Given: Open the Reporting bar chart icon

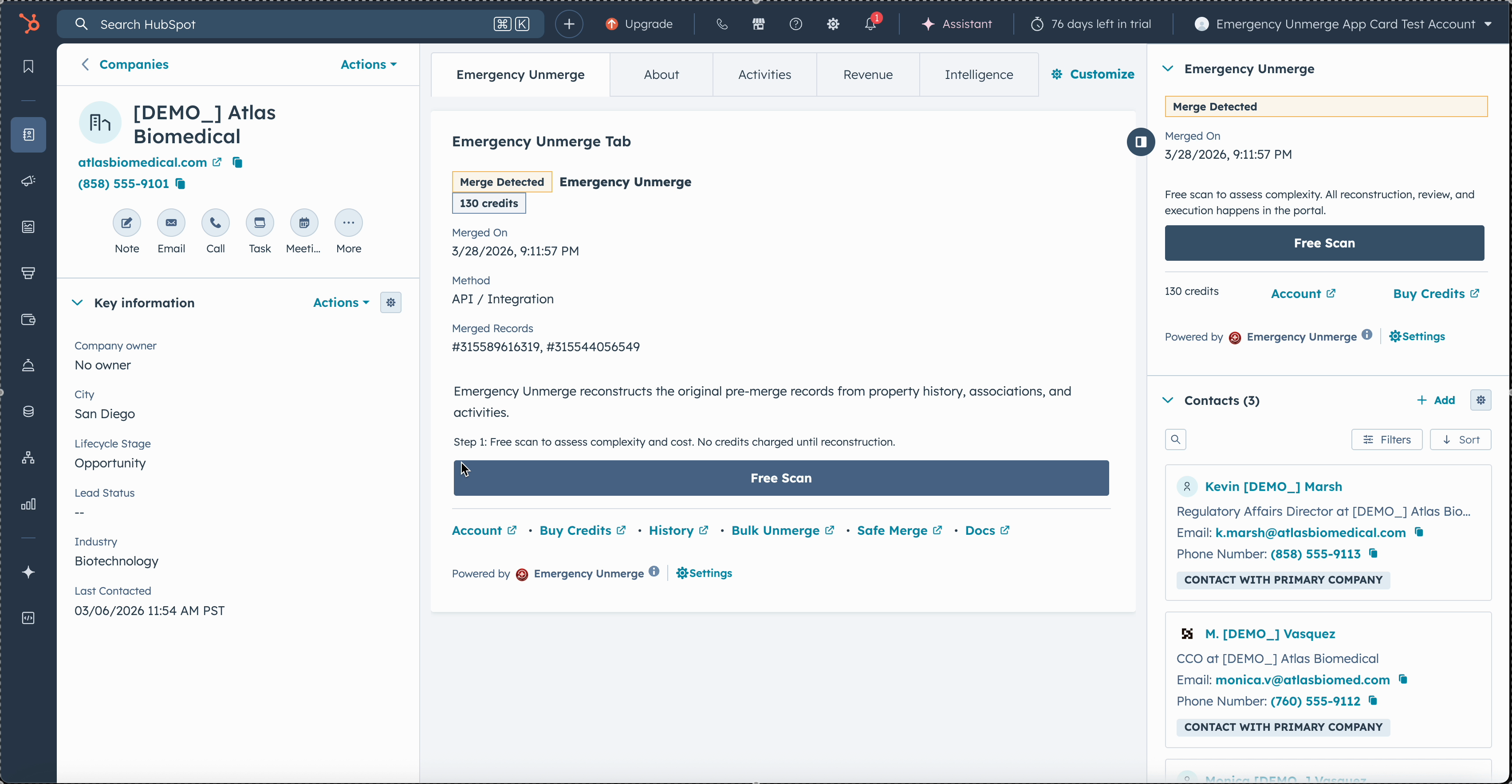Looking at the screenshot, I should pyautogui.click(x=28, y=504).
